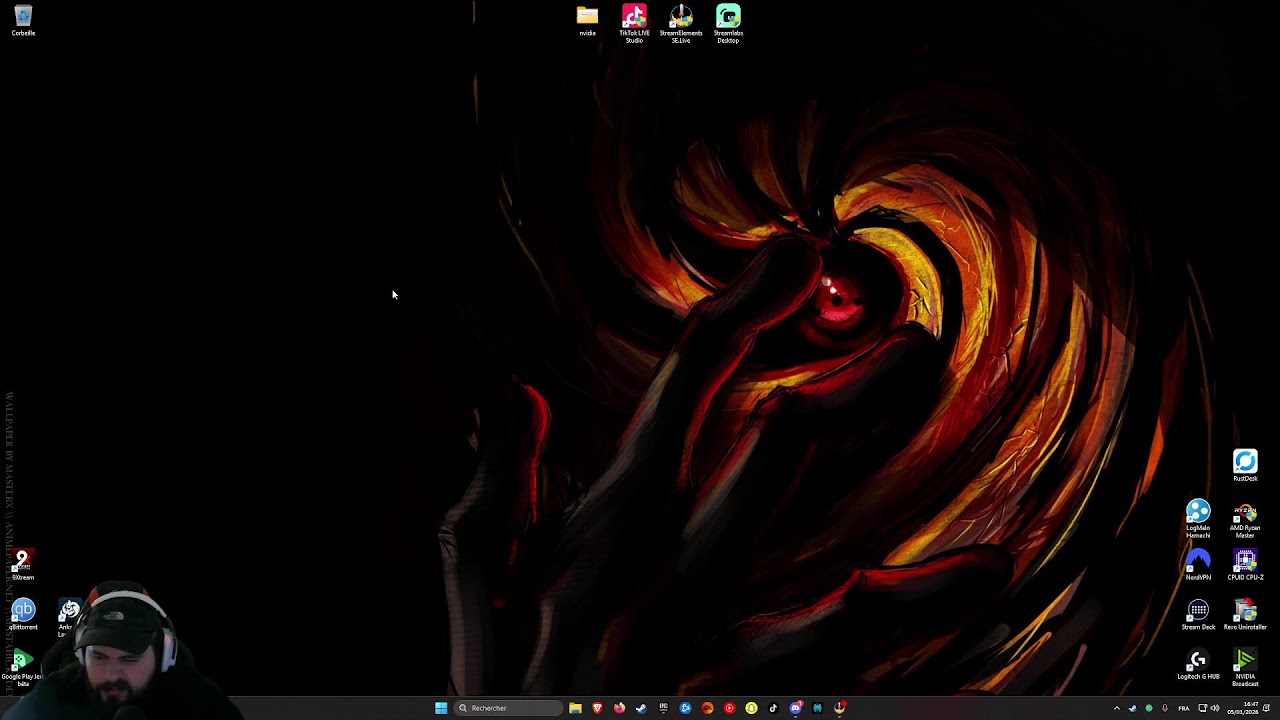
Task: Switch the FRA input language
Action: coord(1184,708)
